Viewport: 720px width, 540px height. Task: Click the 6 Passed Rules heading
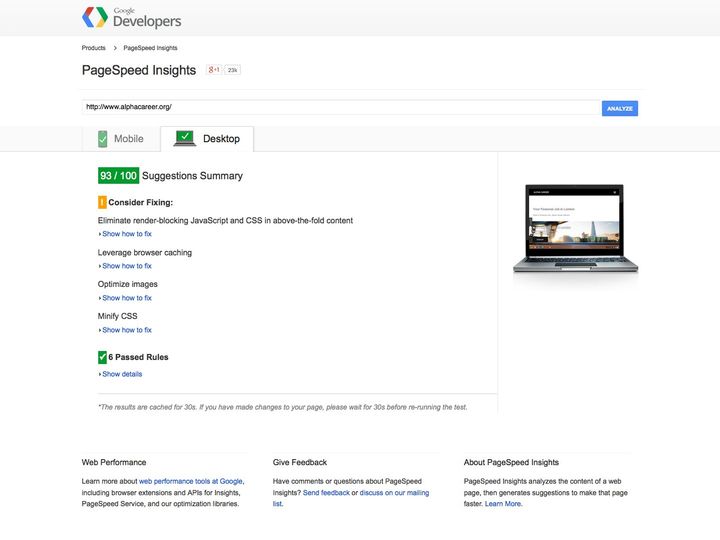coord(138,357)
